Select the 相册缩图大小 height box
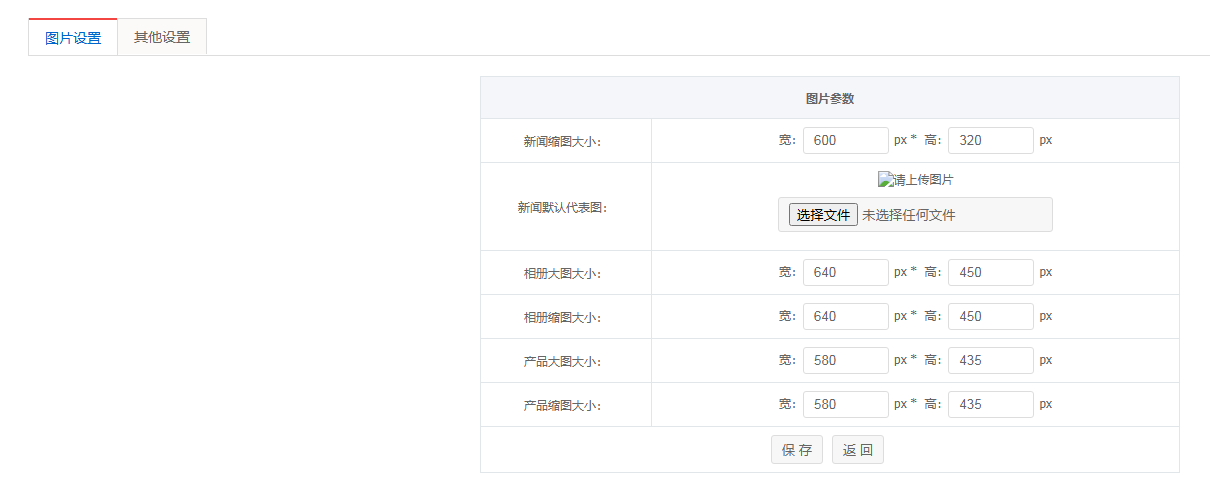The height and width of the screenshot is (494, 1210). click(x=990, y=317)
